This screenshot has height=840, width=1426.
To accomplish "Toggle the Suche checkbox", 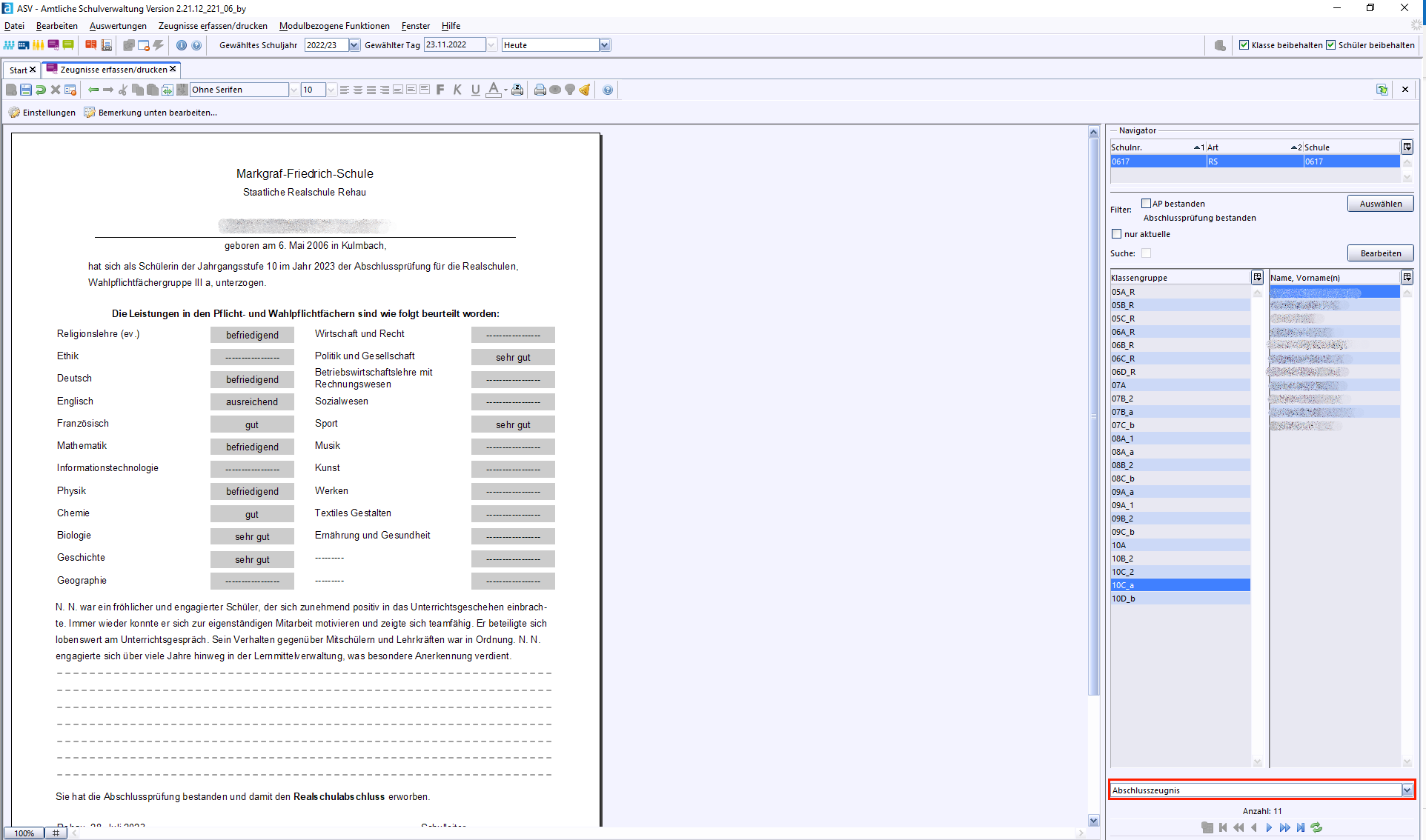I will 1147,253.
